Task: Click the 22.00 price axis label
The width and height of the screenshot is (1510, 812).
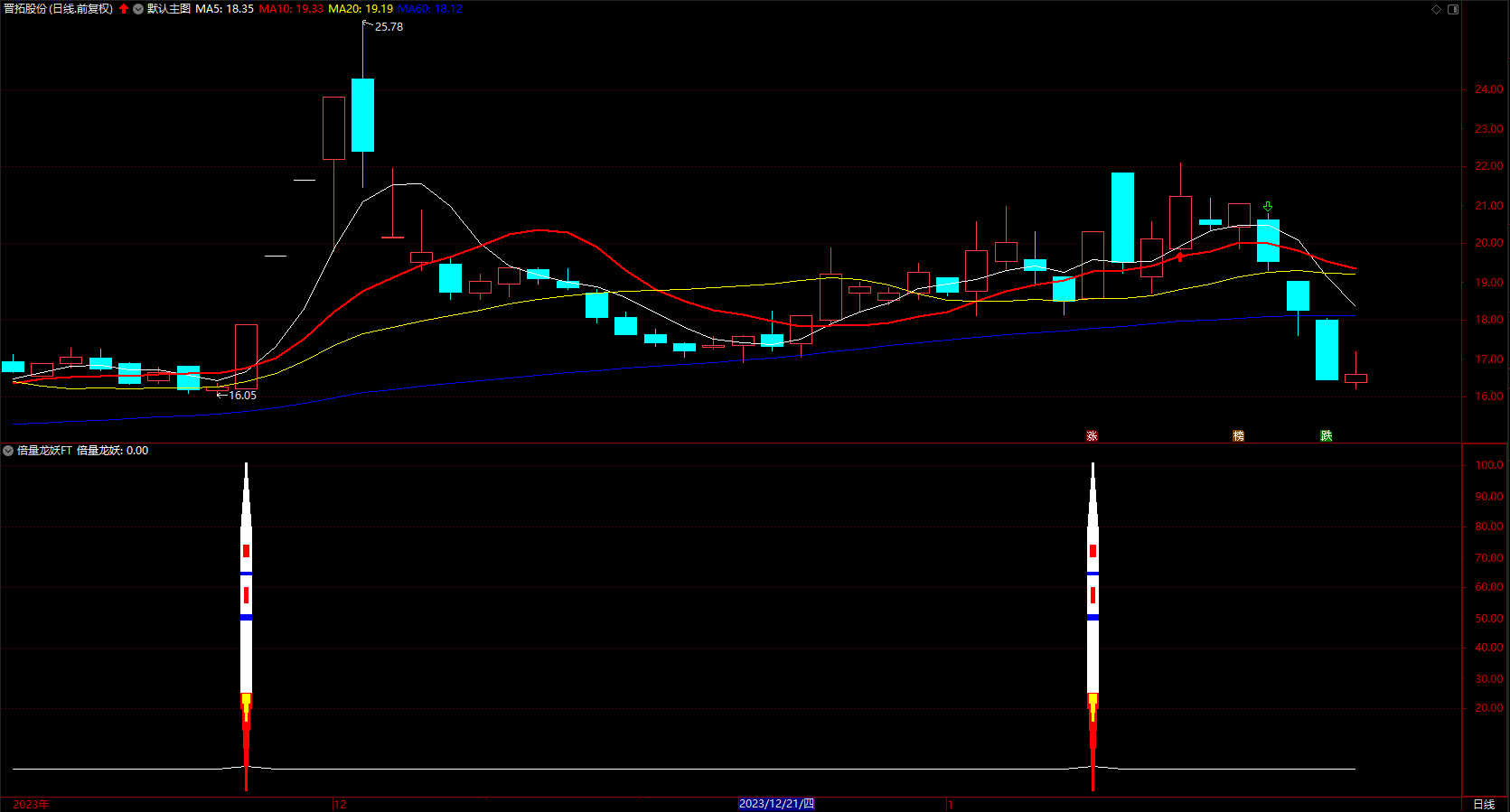Action: tap(1489, 166)
